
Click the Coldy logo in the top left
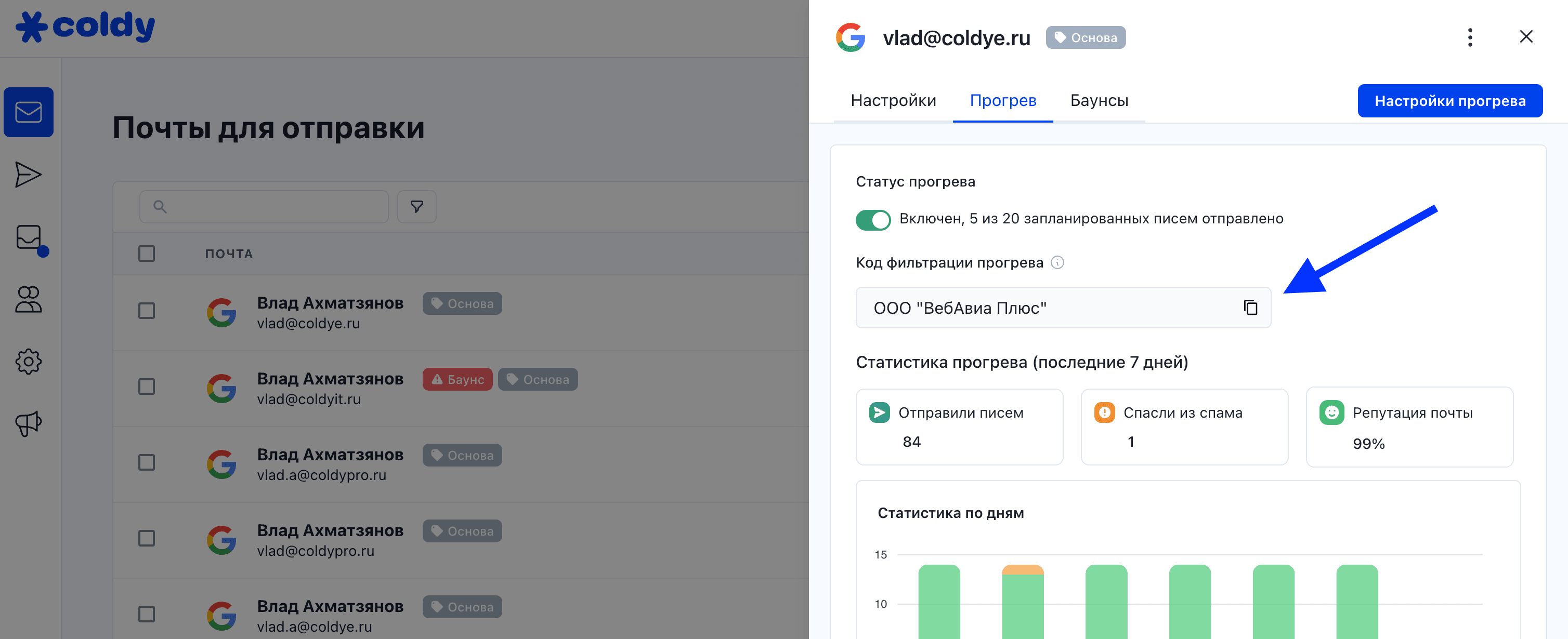pyautogui.click(x=85, y=26)
